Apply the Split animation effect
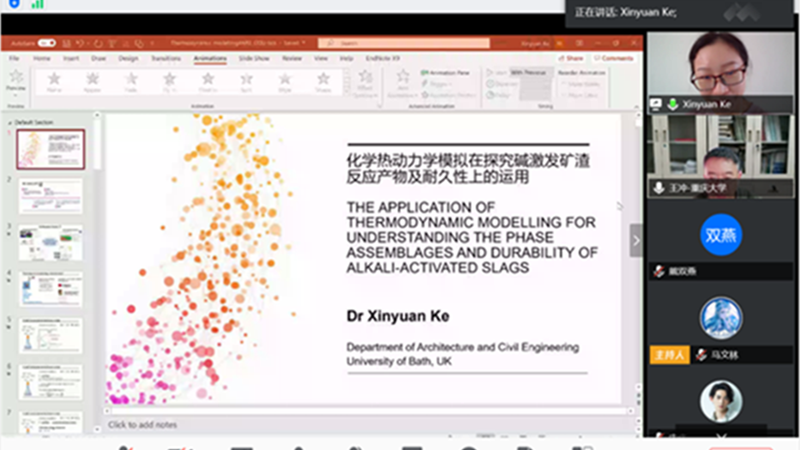 246,82
